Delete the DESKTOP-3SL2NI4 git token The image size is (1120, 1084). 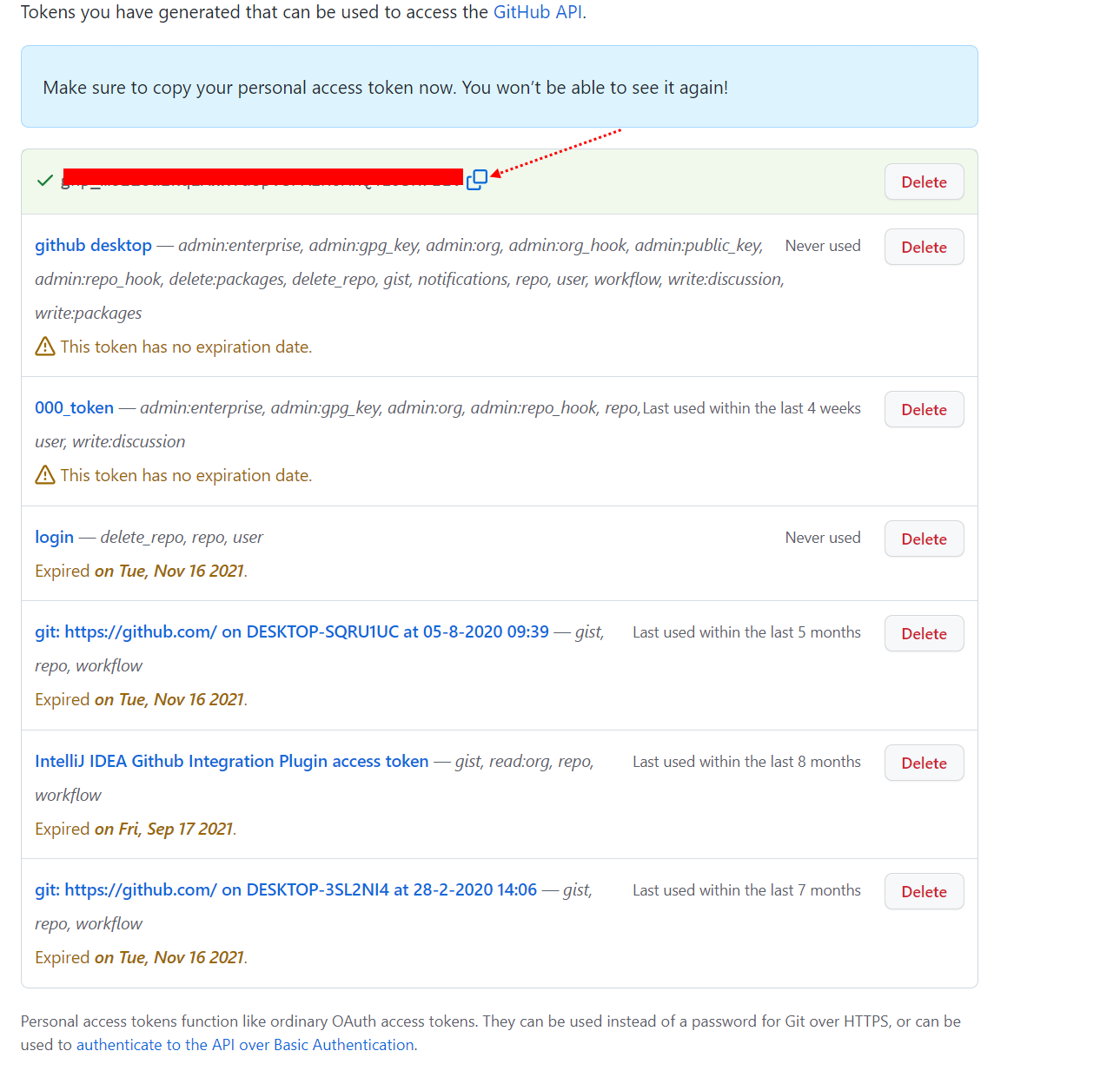[924, 891]
